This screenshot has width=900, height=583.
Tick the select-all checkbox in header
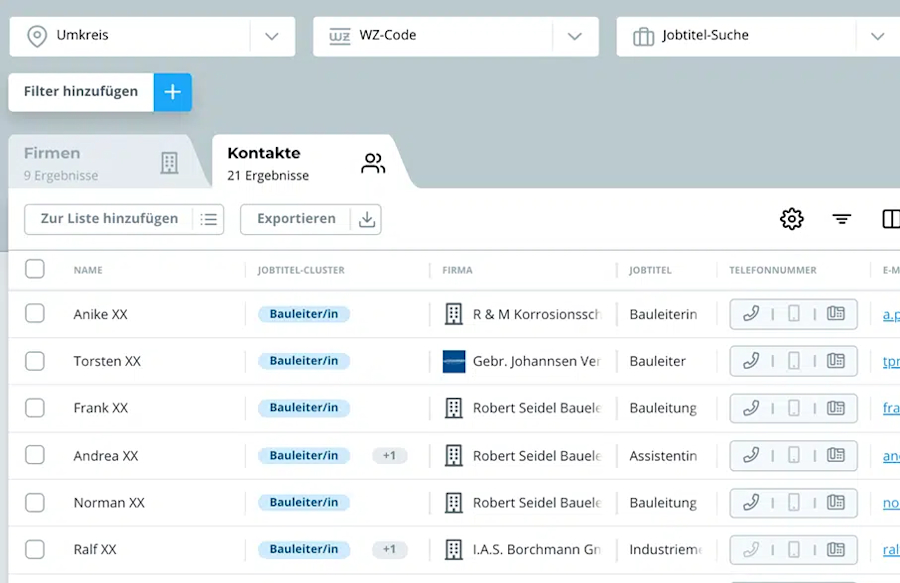[x=35, y=269]
